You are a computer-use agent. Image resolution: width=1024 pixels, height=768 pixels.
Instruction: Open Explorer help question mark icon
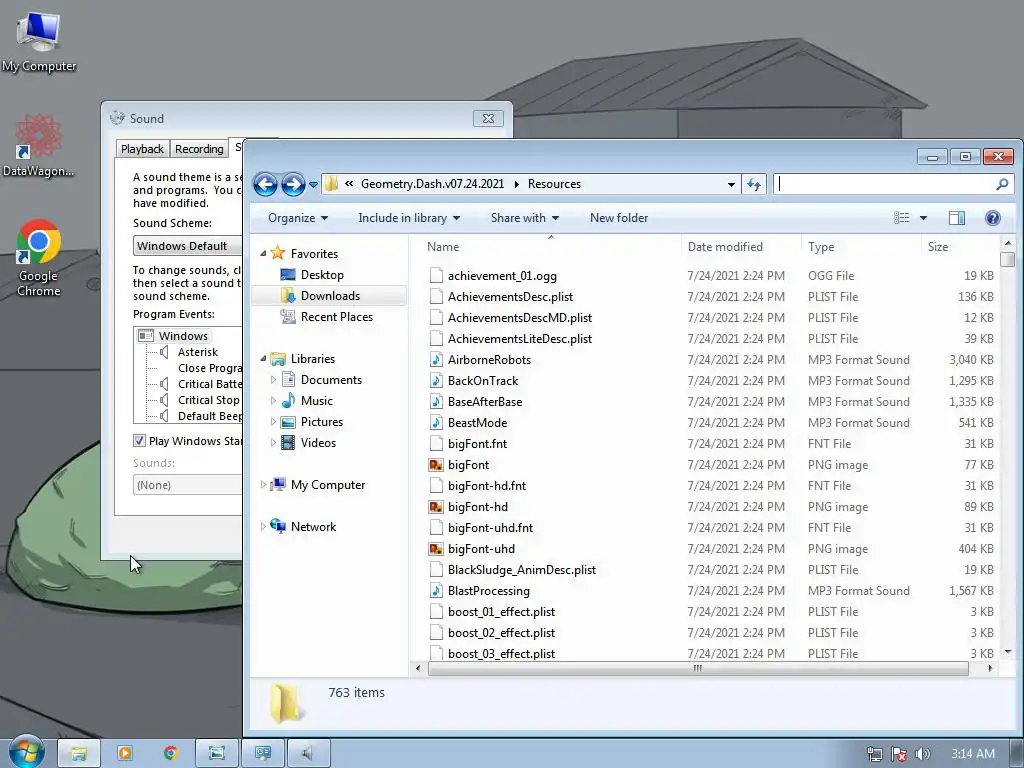point(993,218)
